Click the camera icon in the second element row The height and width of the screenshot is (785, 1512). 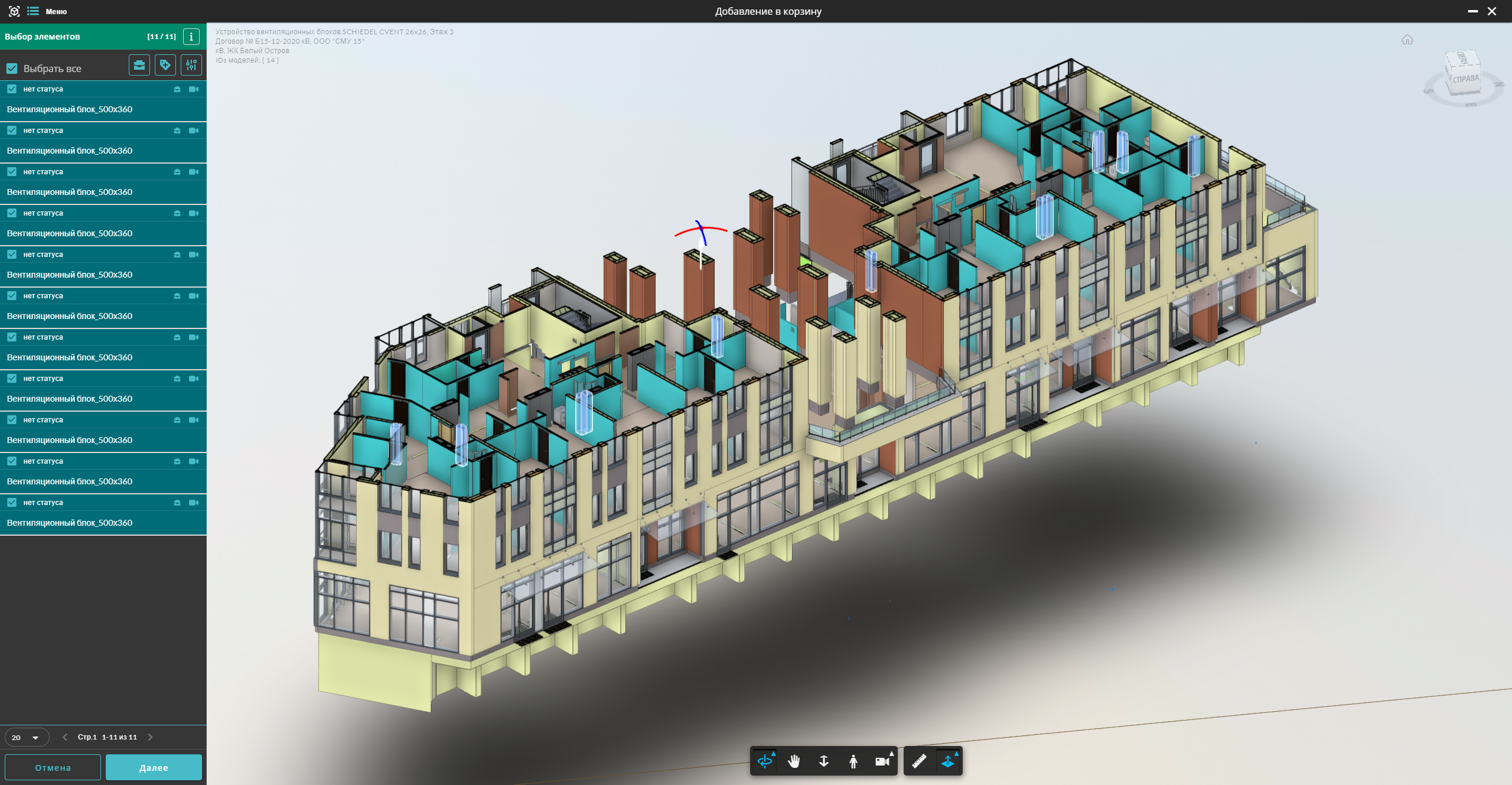click(194, 131)
